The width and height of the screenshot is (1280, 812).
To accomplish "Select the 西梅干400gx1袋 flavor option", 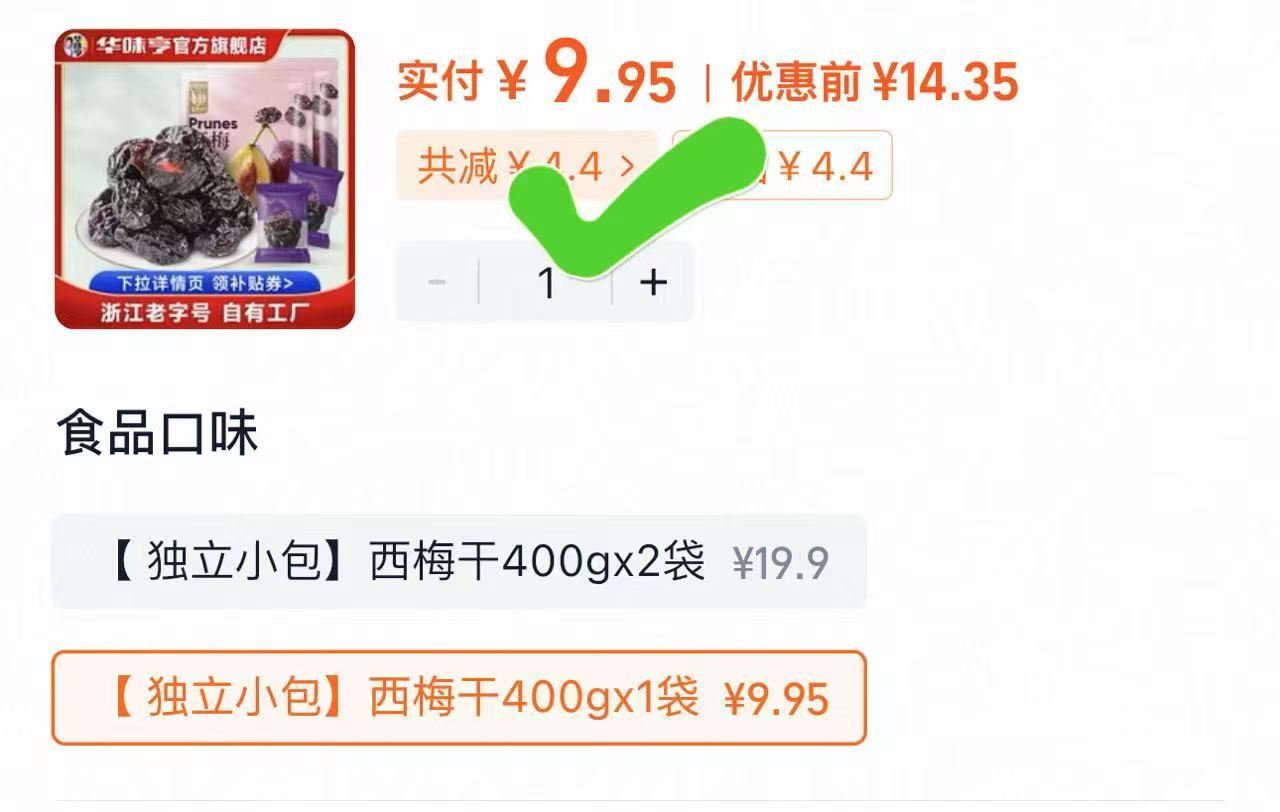I will click(x=458, y=698).
